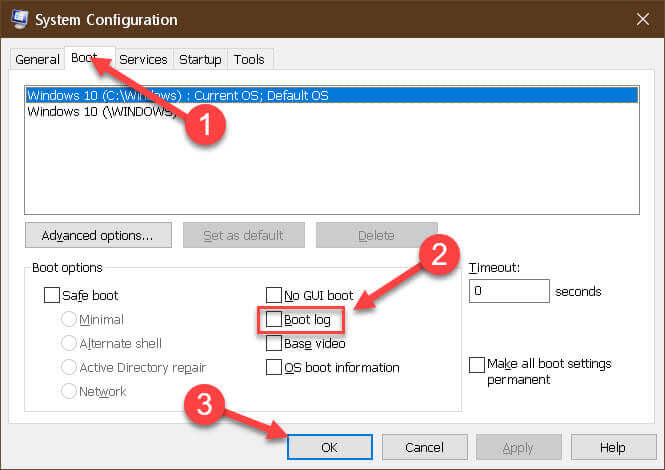The image size is (665, 470).
Task: Switch to the General tab
Action: coord(37,59)
